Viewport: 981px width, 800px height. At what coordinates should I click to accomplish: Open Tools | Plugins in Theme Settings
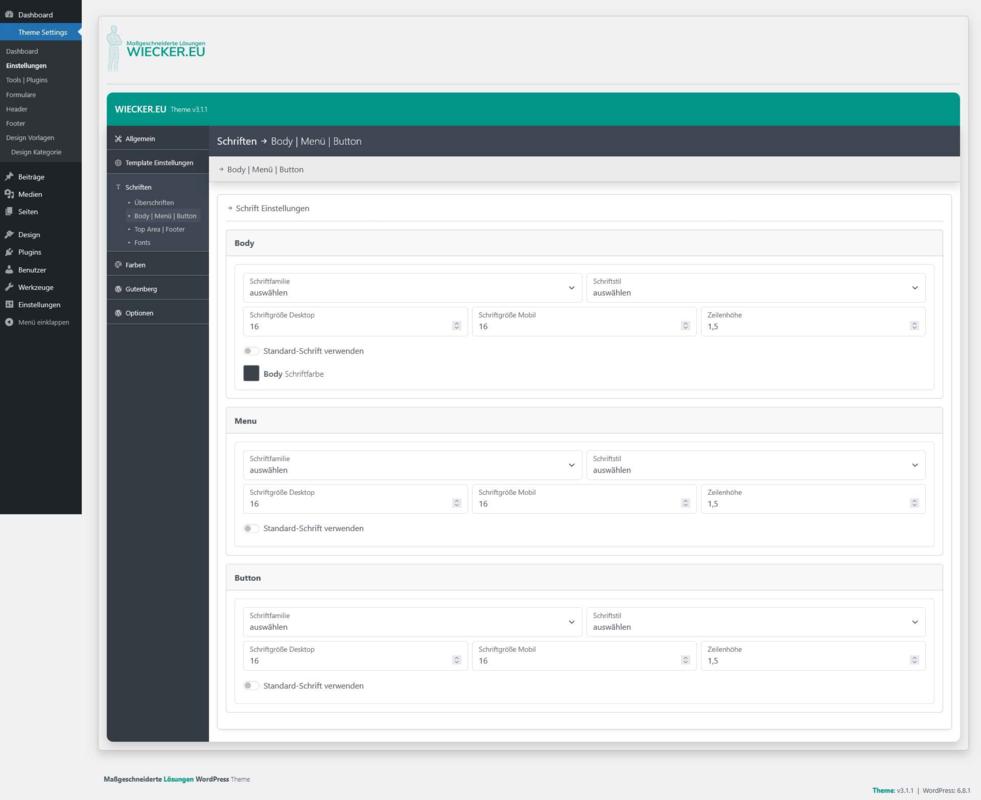[x=27, y=80]
